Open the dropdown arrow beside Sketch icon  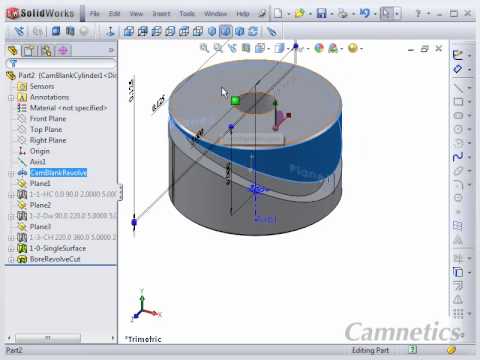coord(469,55)
